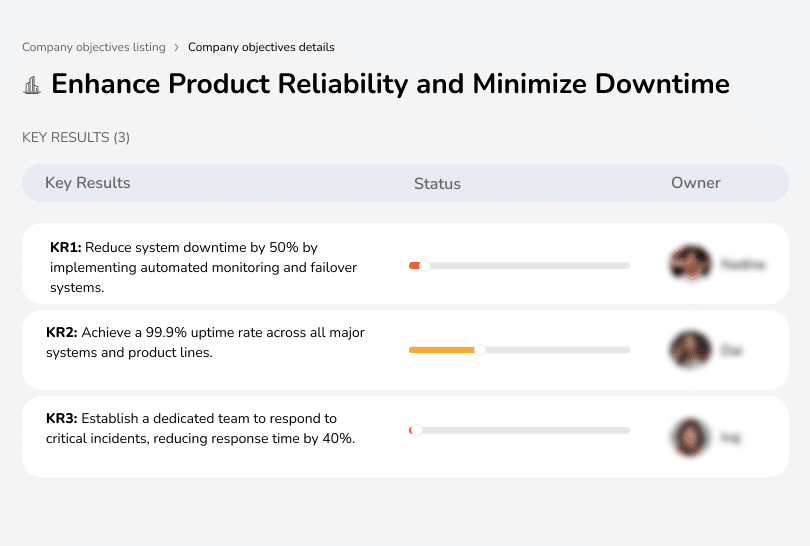Click the KR3 owner name

(730, 438)
